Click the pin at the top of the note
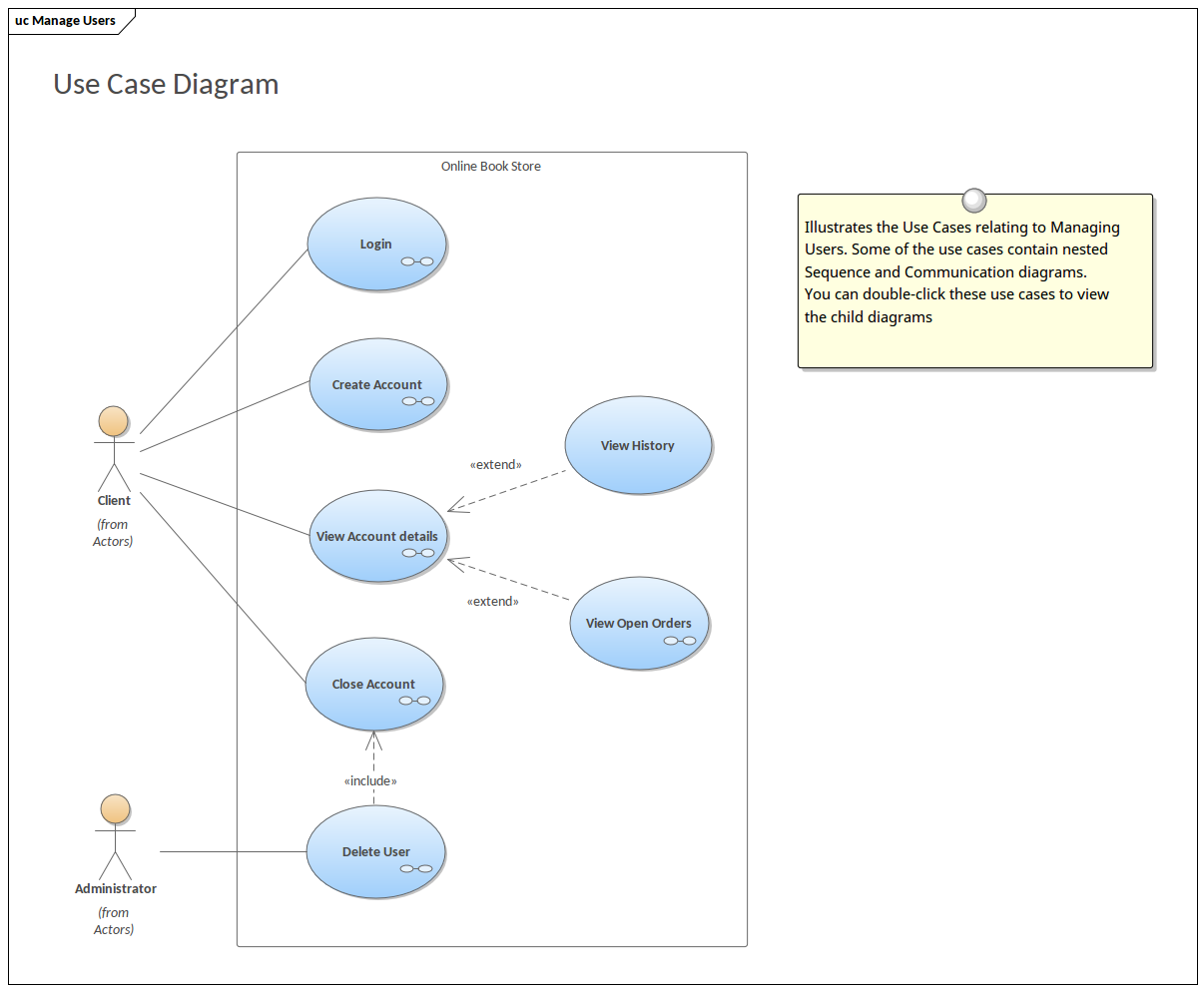The height and width of the screenshot is (992, 1204). pyautogui.click(x=974, y=201)
